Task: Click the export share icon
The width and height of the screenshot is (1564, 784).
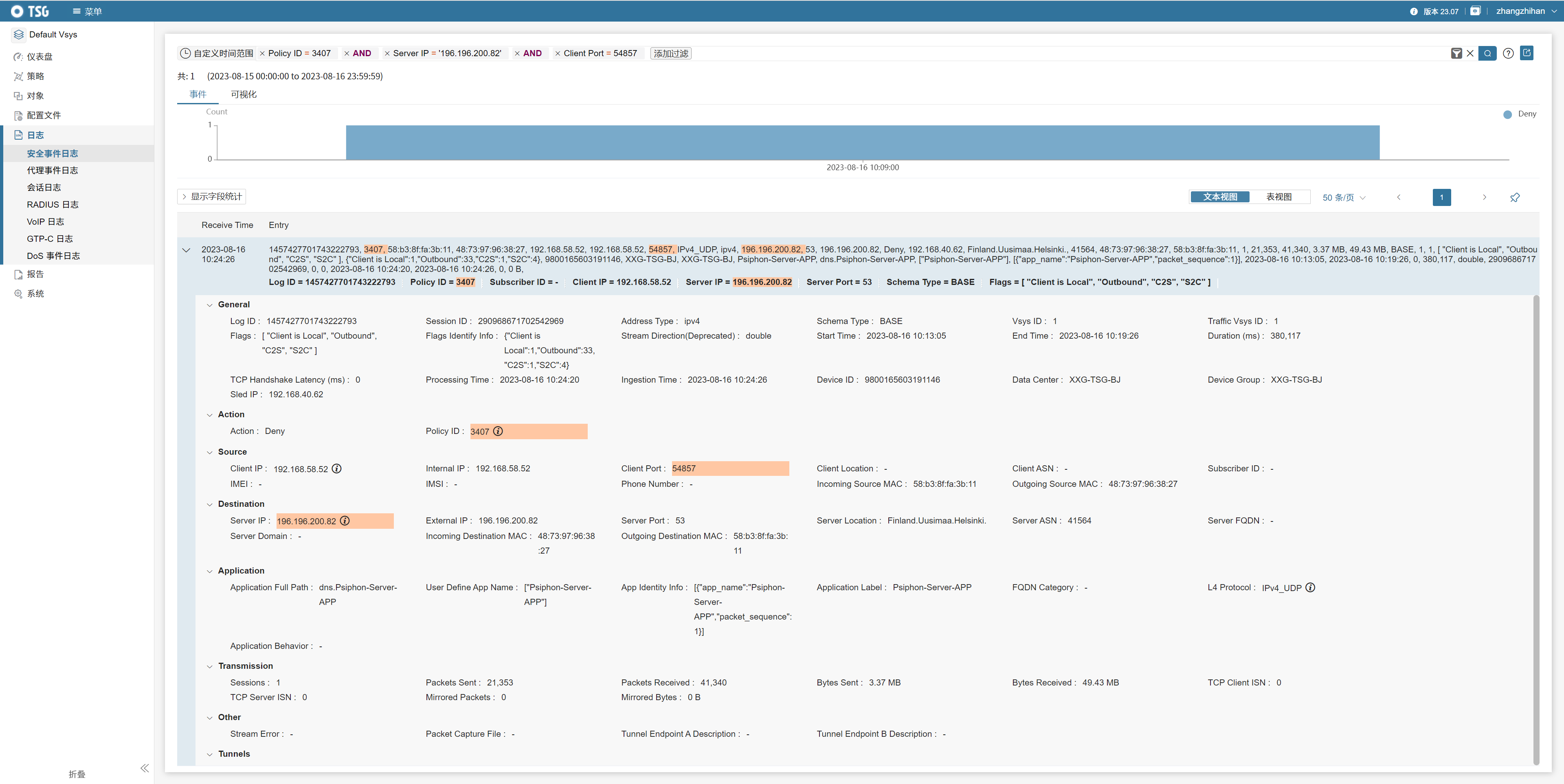Action: [1527, 53]
